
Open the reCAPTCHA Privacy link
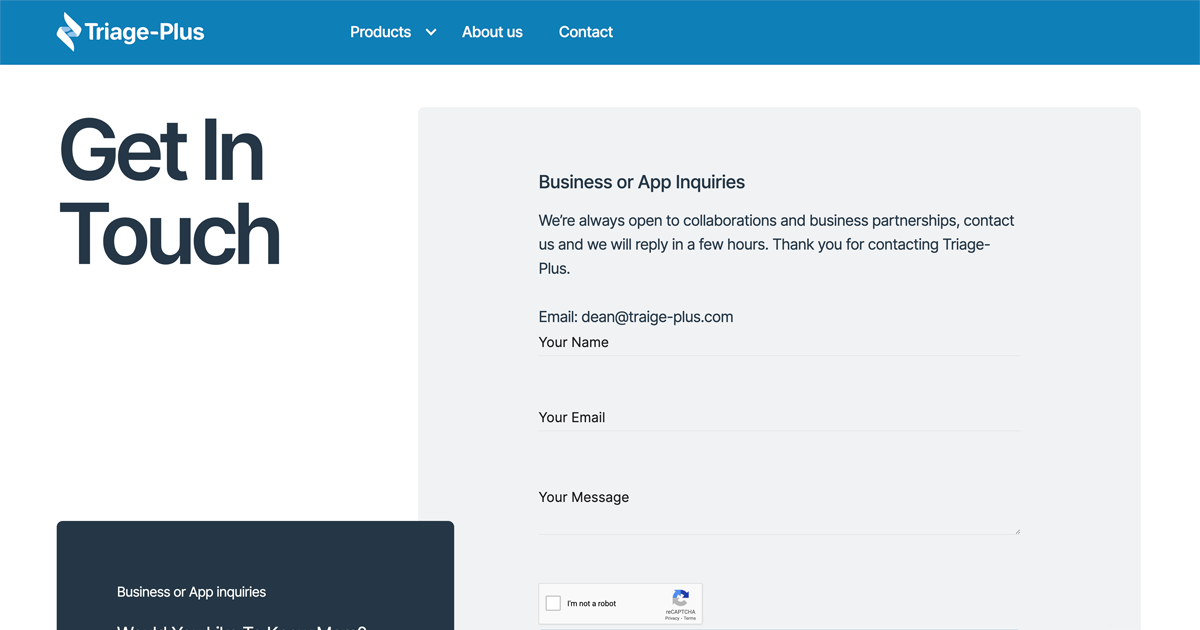671,618
